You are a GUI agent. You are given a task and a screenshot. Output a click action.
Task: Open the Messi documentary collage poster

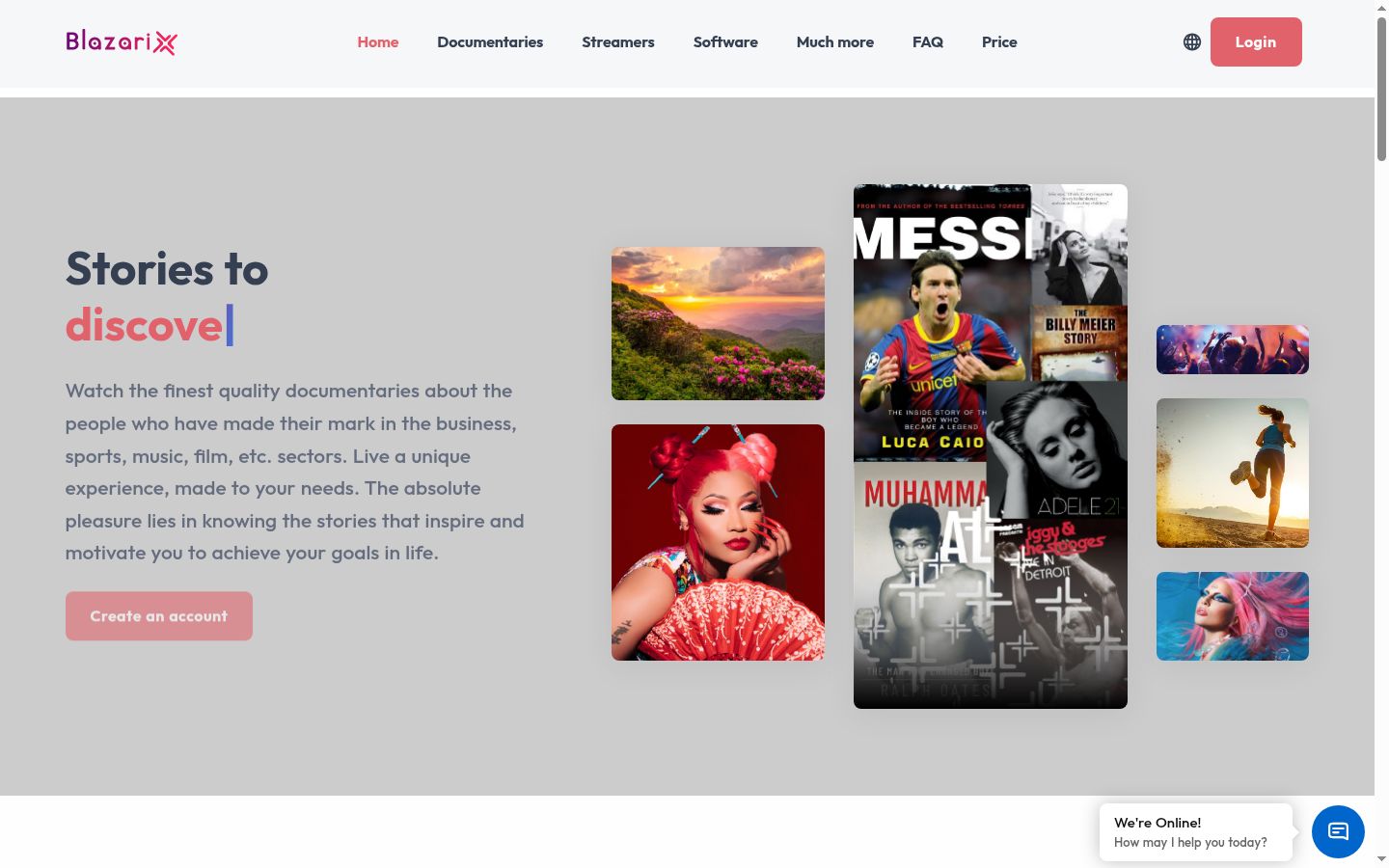click(x=991, y=447)
